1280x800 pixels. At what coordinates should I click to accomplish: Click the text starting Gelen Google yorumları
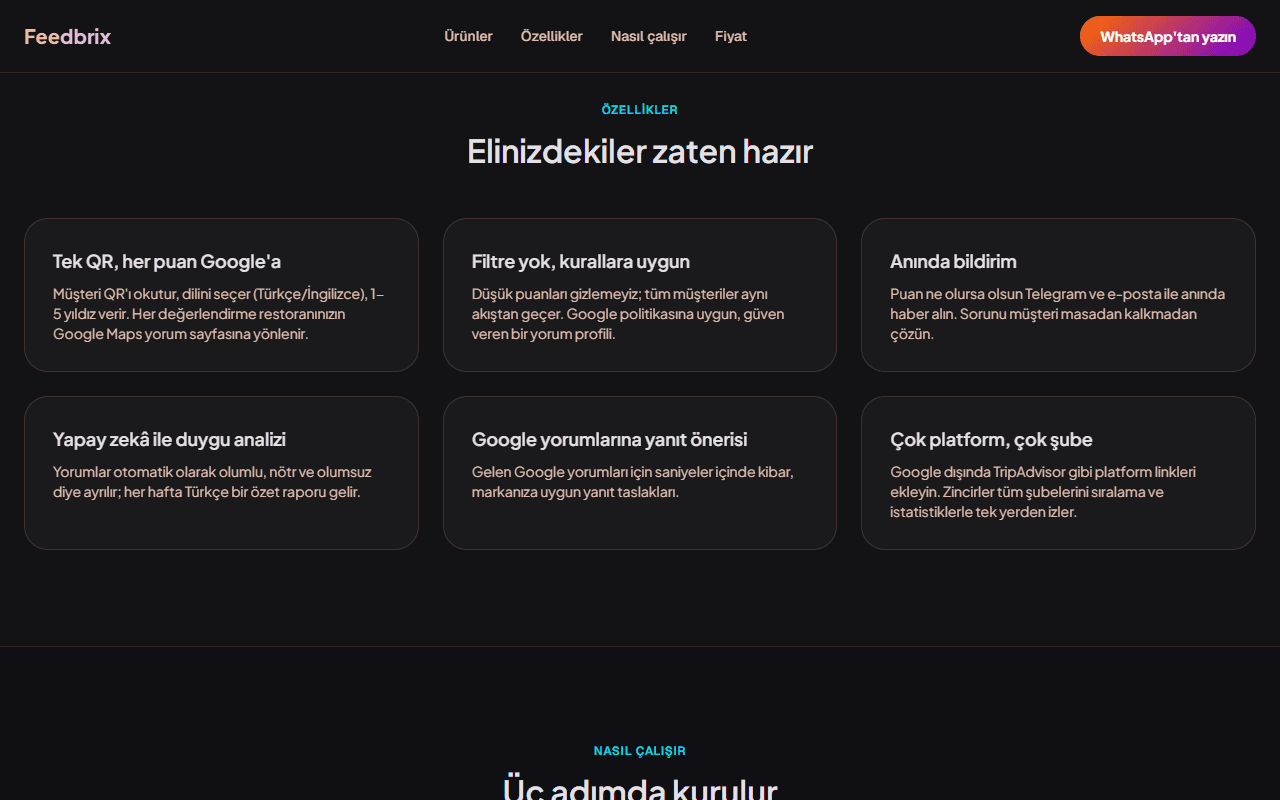(x=632, y=482)
